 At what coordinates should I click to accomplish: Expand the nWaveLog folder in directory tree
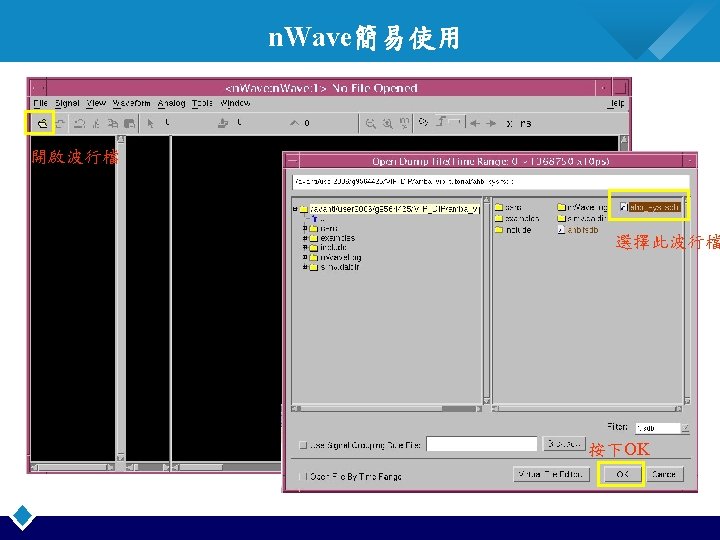coord(305,257)
